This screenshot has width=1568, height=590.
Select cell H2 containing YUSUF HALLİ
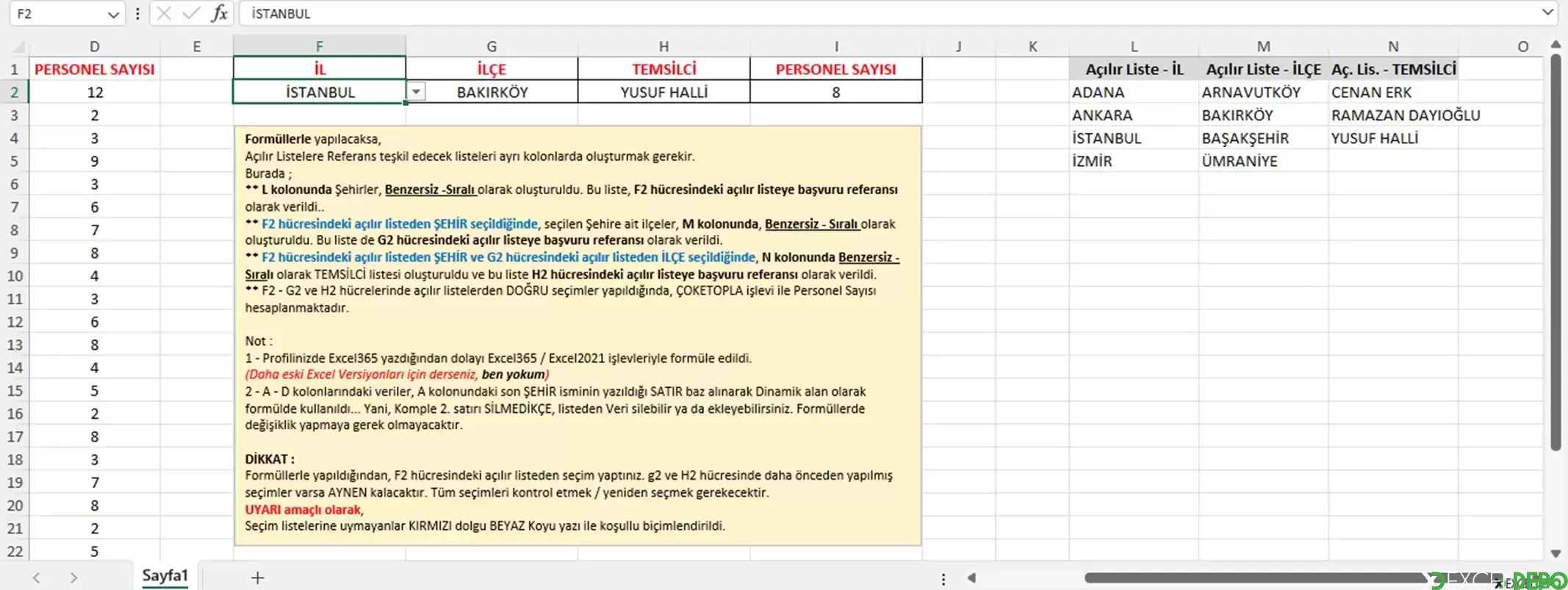(663, 92)
